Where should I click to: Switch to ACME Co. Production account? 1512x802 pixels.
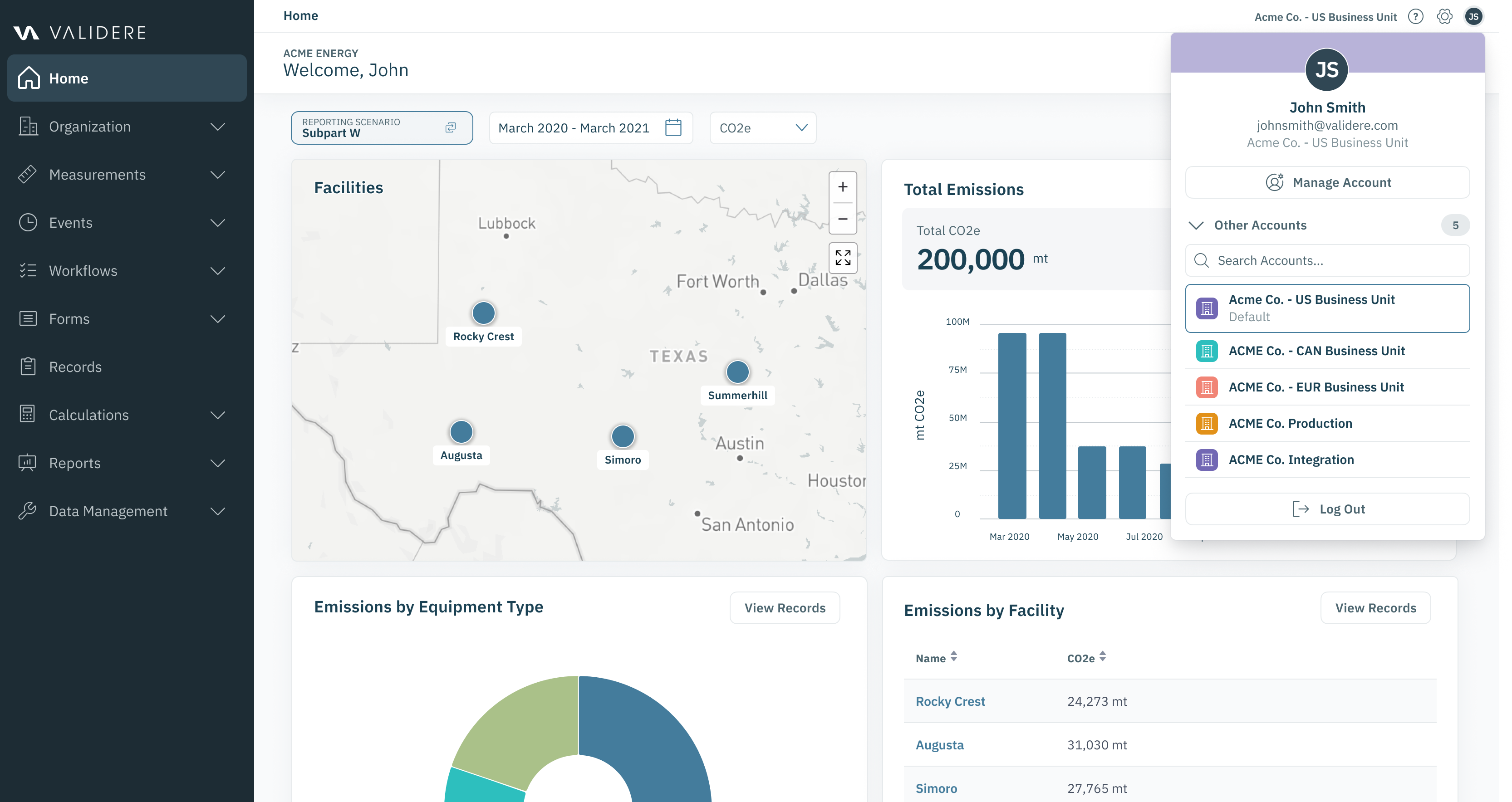tap(1327, 424)
